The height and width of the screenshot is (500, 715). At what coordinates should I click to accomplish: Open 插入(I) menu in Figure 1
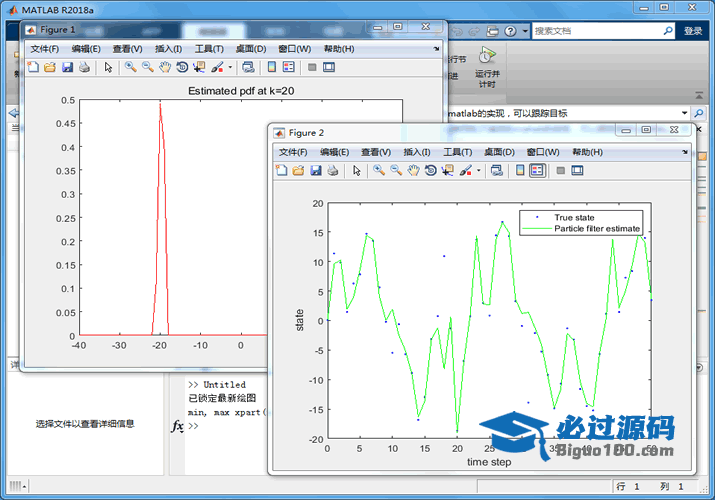click(168, 49)
